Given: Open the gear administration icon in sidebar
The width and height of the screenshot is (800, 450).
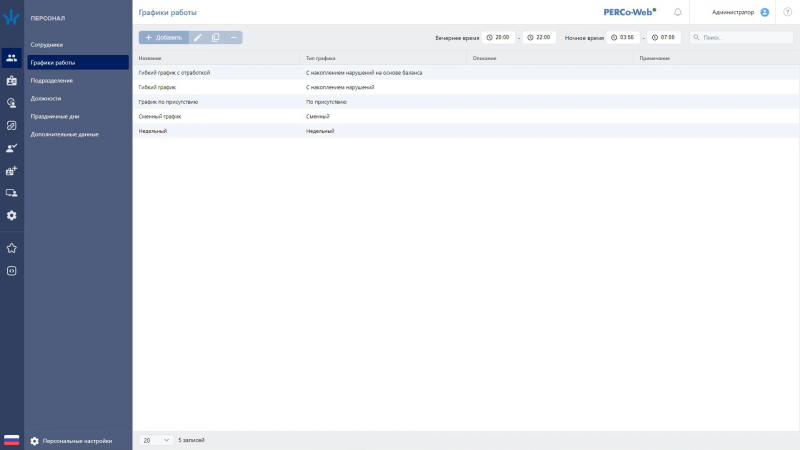Looking at the screenshot, I should 12,215.
